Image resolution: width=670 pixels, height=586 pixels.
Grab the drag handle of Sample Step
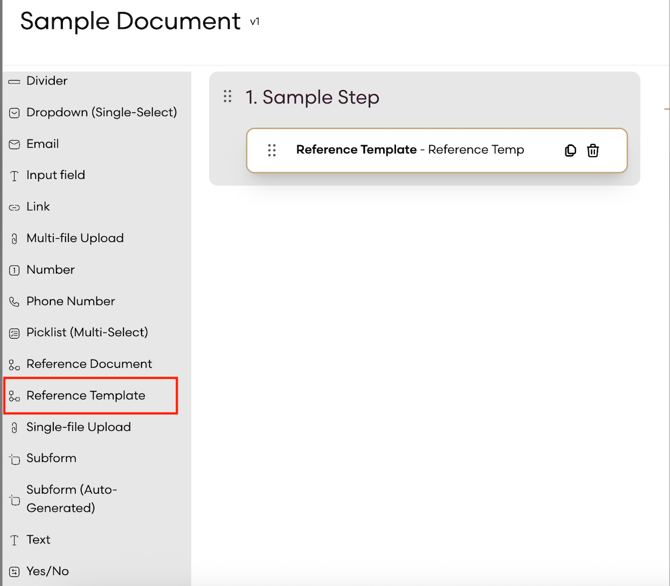228,97
